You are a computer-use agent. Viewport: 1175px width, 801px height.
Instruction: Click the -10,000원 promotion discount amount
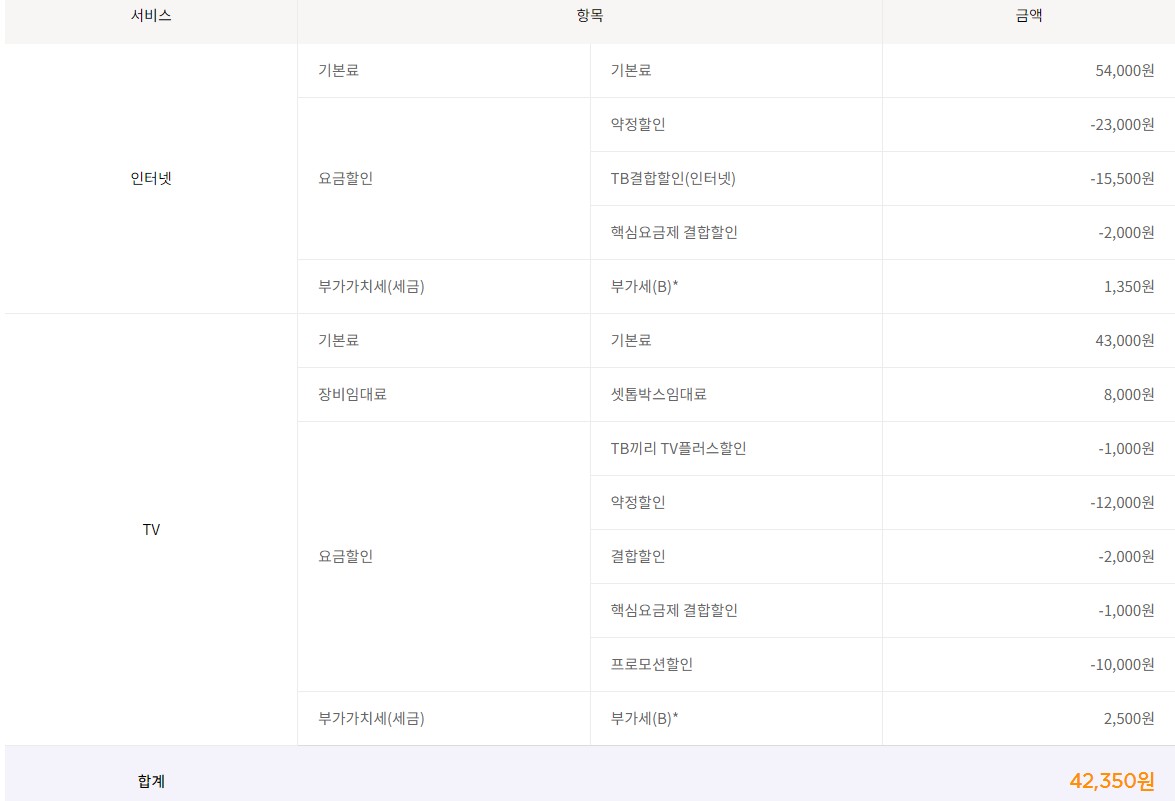click(1122, 665)
